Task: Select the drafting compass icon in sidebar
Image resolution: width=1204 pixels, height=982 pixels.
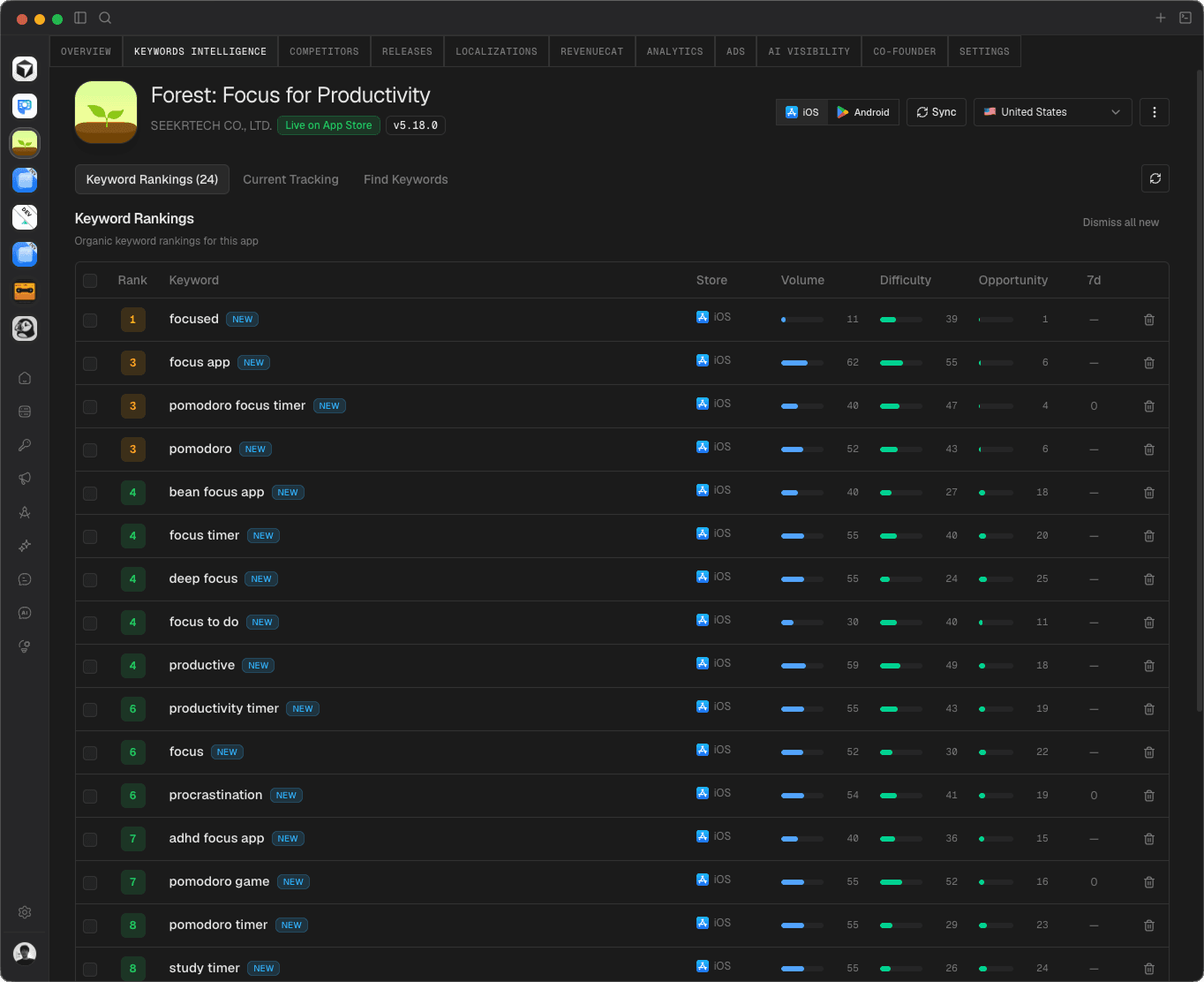Action: 25,512
